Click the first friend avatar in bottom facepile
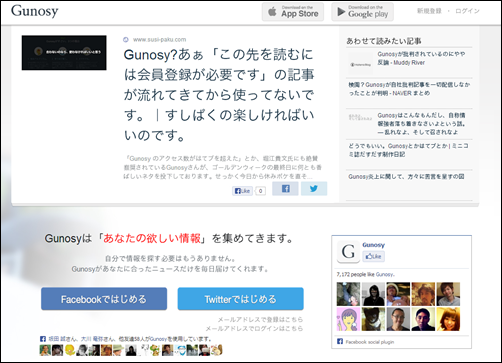Viewport: 502px width, 363px height. (45, 350)
